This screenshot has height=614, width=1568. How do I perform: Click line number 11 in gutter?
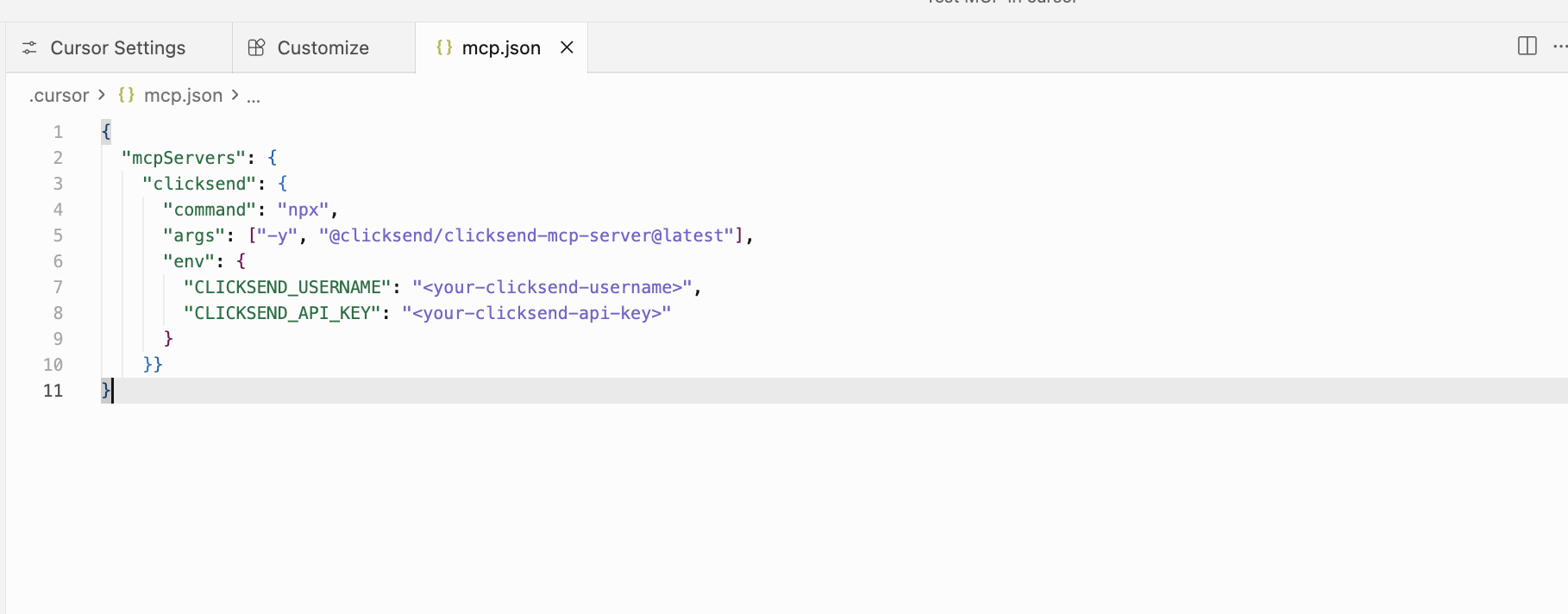[x=53, y=391]
